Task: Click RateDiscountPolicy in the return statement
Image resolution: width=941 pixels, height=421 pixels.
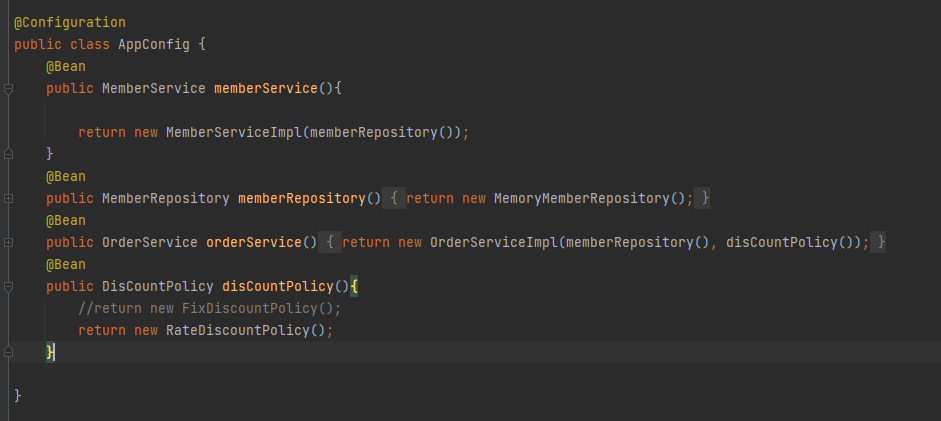Action: pos(238,331)
